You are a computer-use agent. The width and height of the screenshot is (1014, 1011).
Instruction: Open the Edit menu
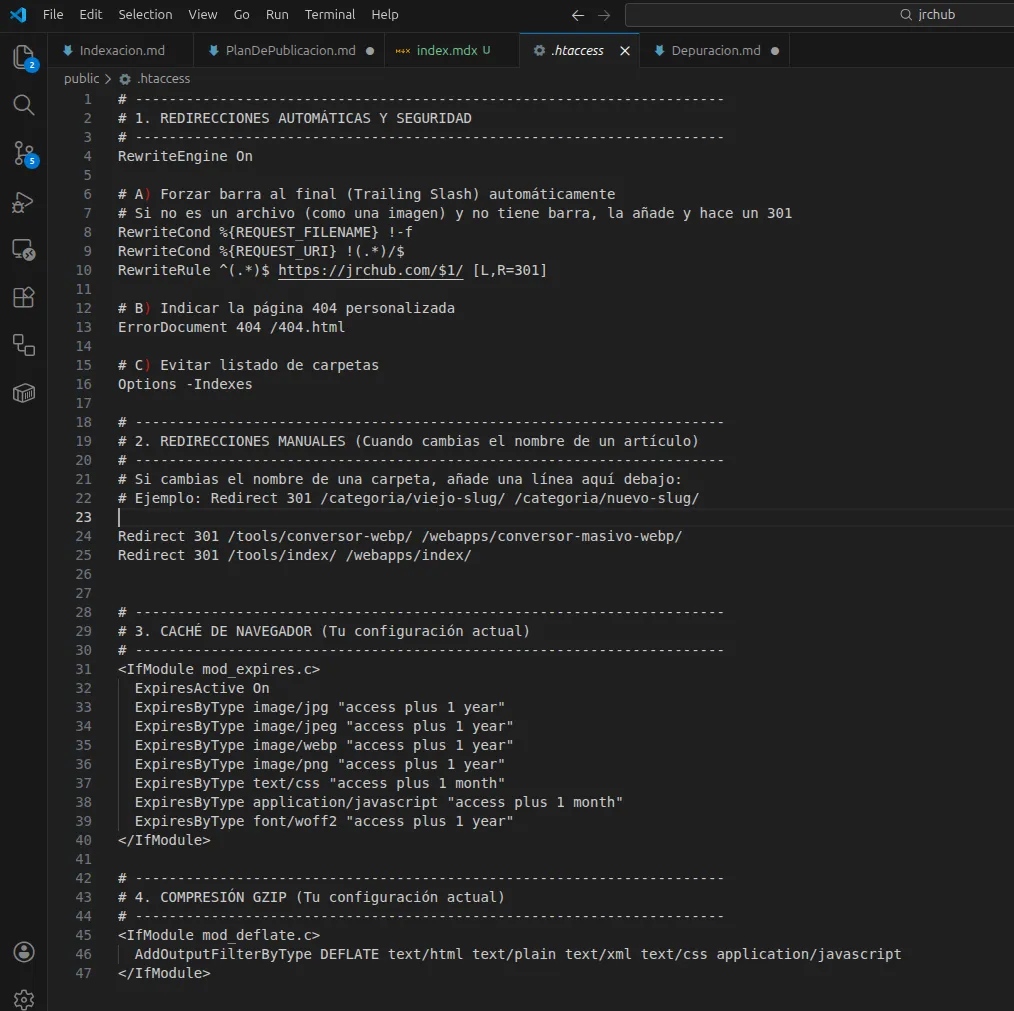(x=91, y=14)
